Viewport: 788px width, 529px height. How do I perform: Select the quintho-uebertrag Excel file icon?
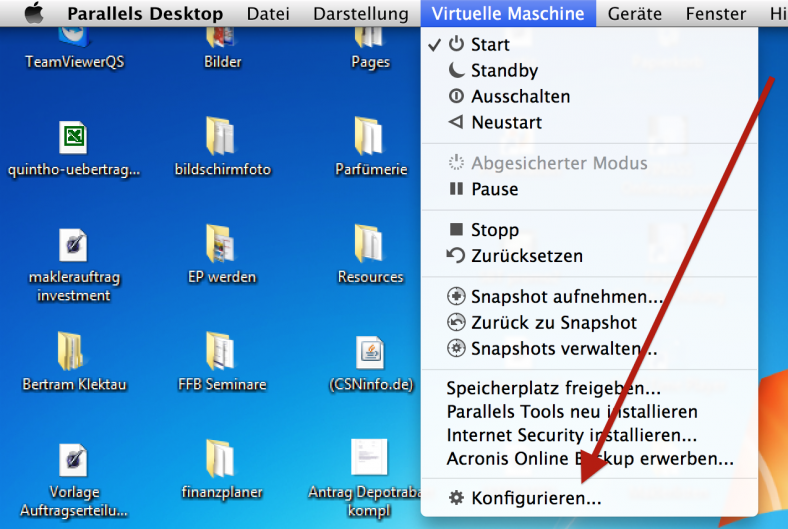(x=73, y=149)
